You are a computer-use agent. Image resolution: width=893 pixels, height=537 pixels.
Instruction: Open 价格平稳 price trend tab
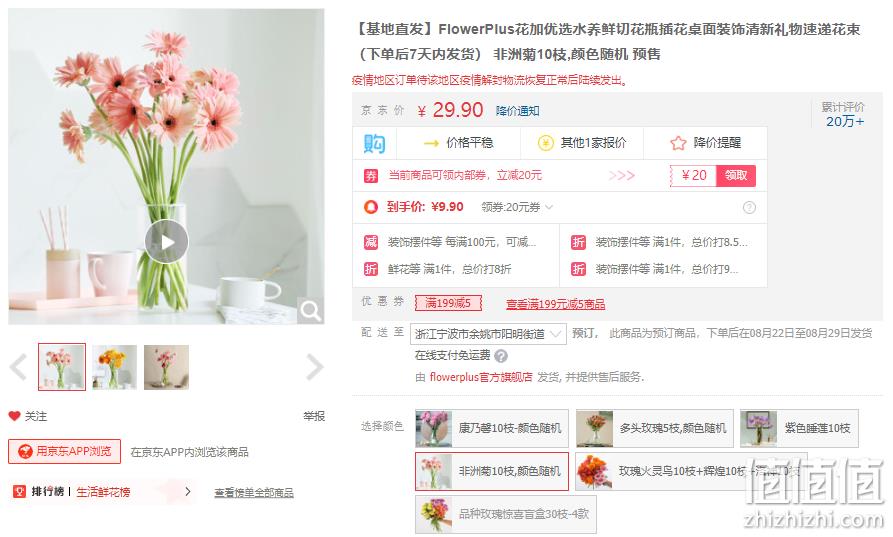tap(458, 143)
